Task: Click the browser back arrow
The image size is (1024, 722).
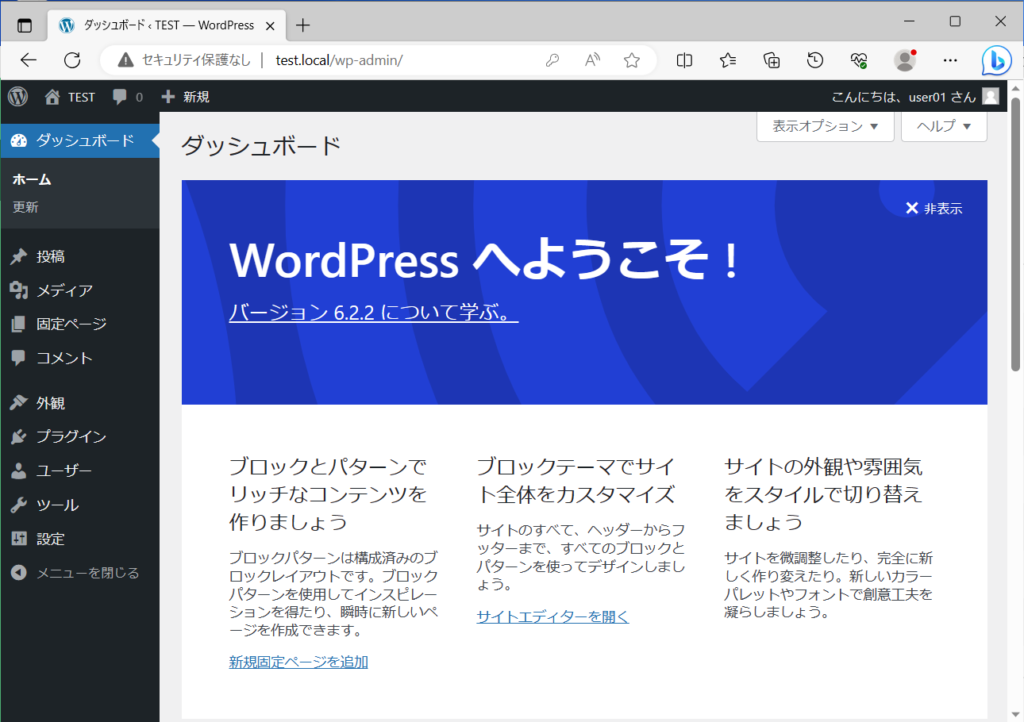Action: (x=28, y=60)
